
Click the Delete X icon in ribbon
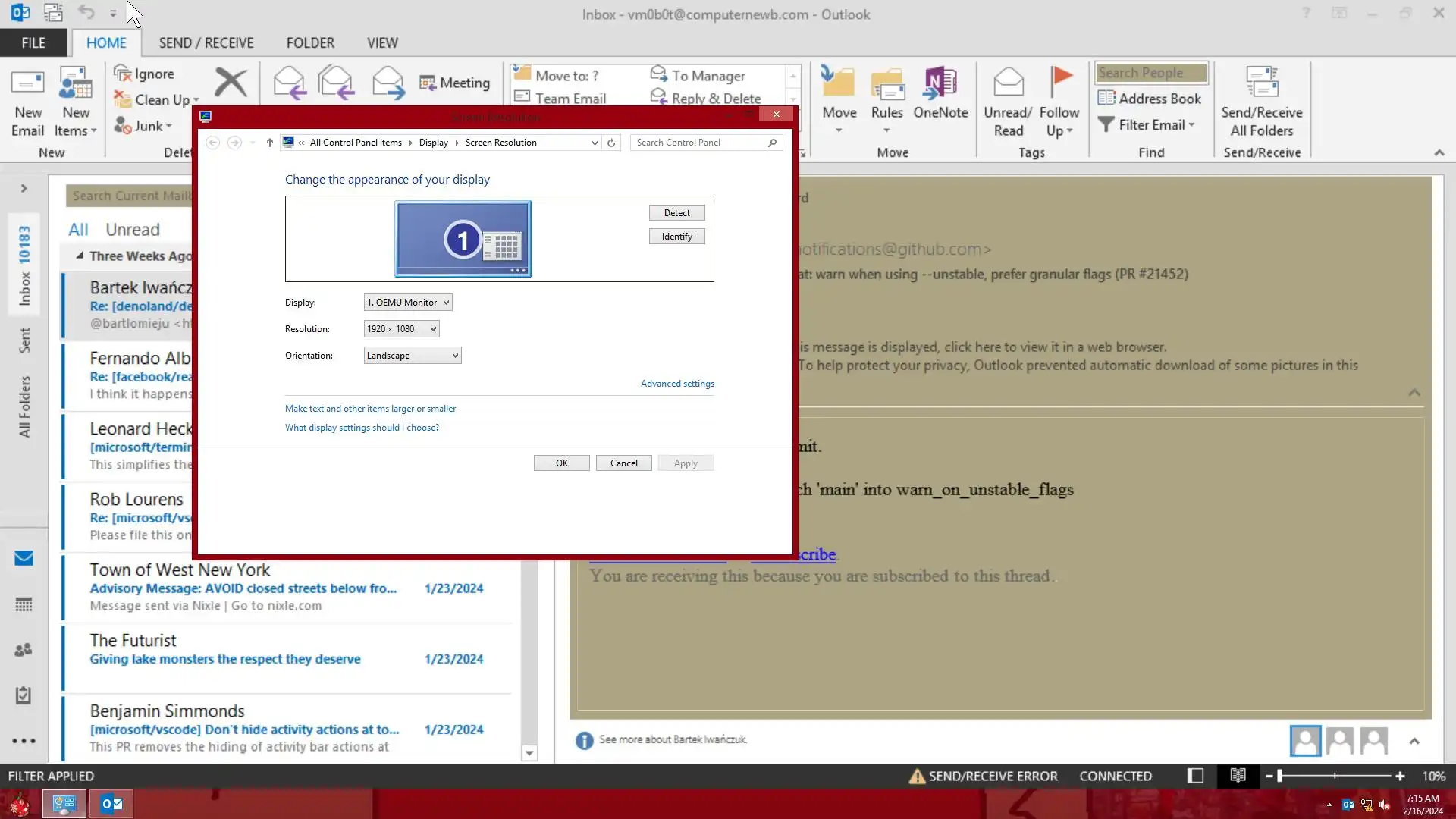pyautogui.click(x=231, y=83)
